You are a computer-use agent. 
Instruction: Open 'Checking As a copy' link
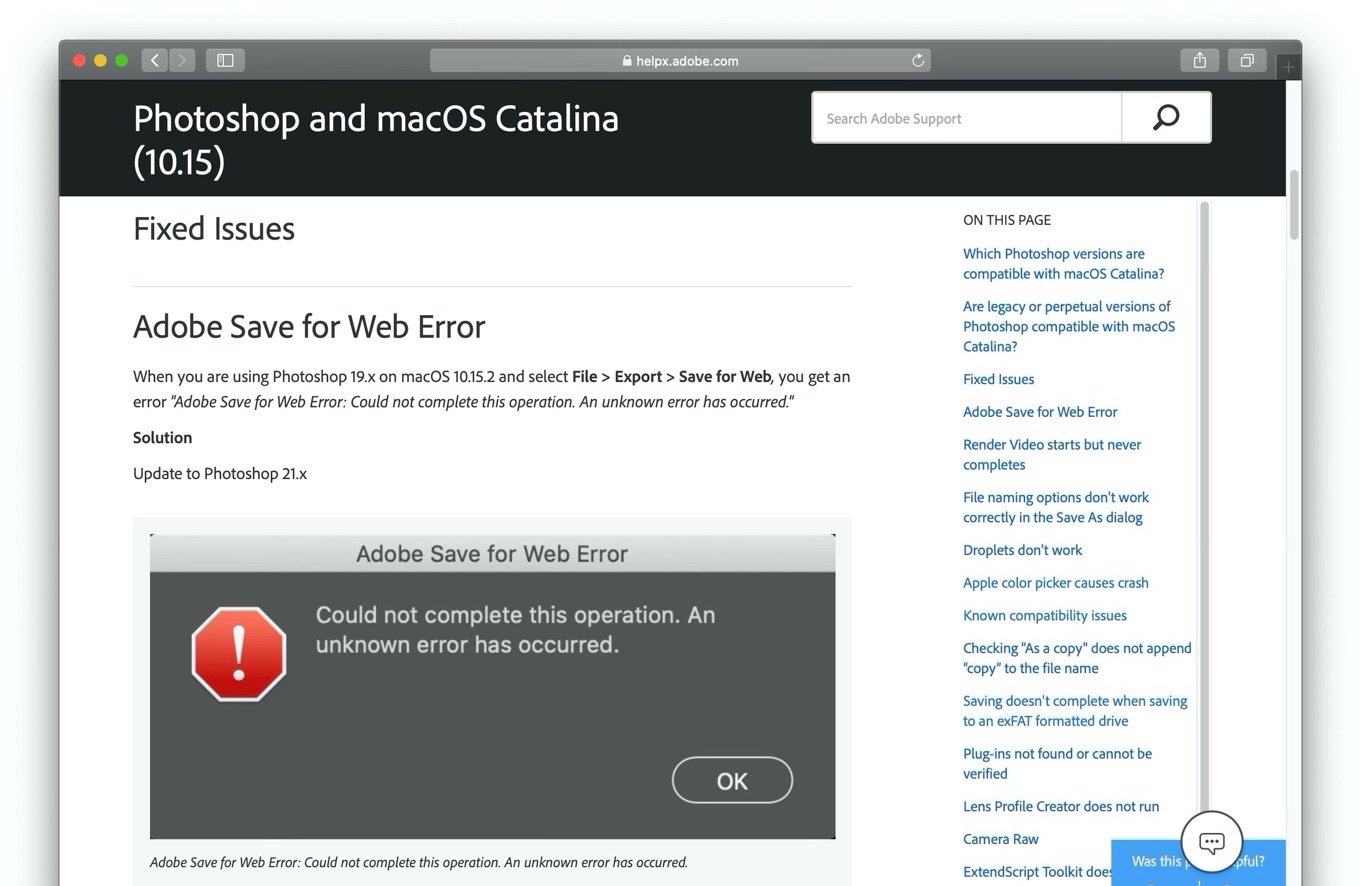(1077, 658)
